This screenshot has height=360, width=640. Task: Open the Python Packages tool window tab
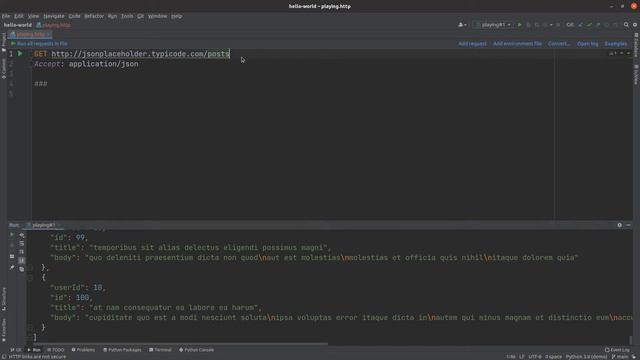tap(122, 350)
